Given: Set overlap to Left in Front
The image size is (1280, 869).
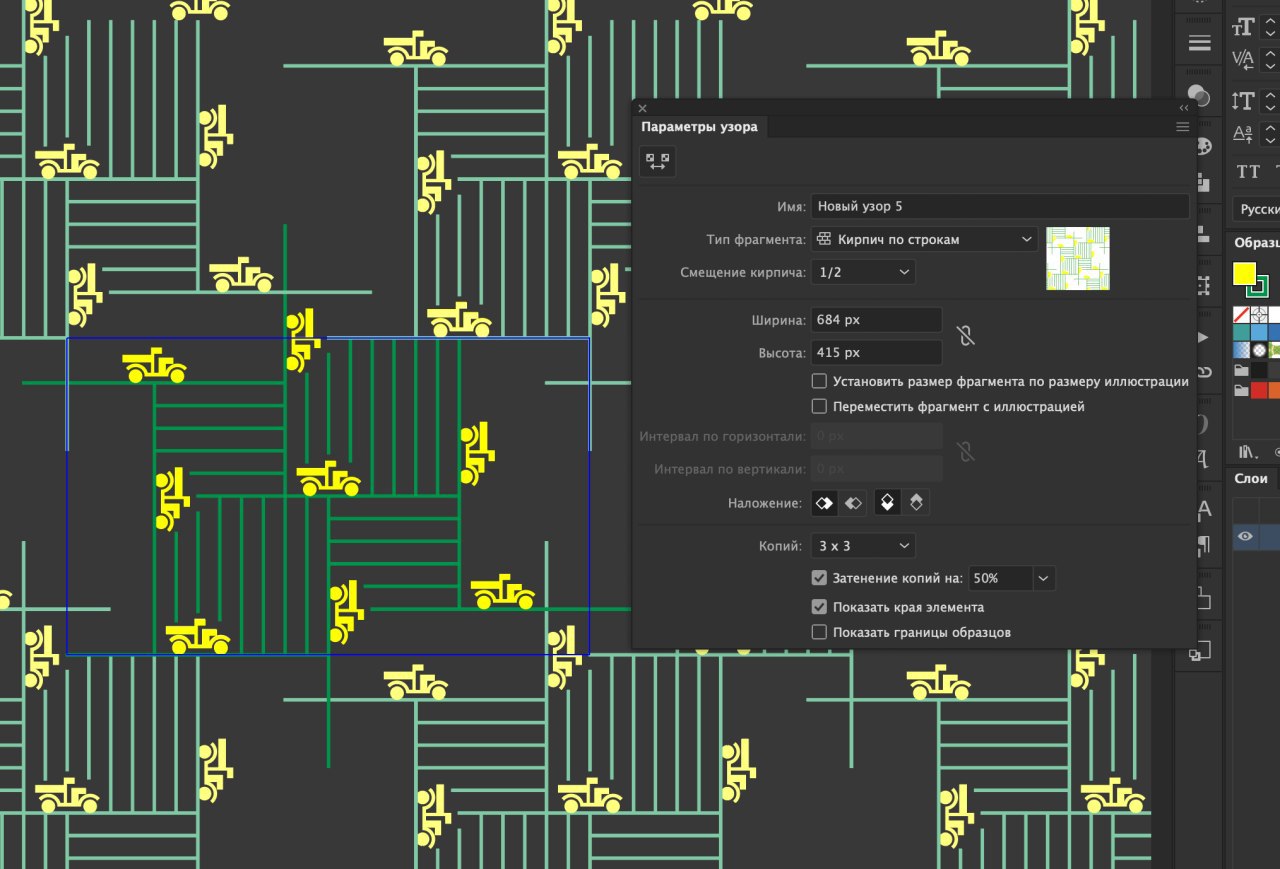Looking at the screenshot, I should [823, 503].
